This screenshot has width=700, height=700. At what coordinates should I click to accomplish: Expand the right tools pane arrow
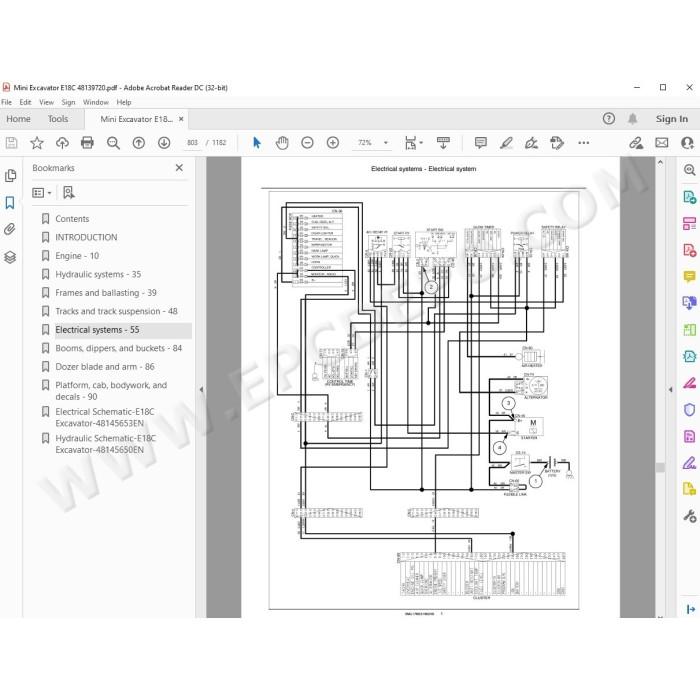(670, 389)
